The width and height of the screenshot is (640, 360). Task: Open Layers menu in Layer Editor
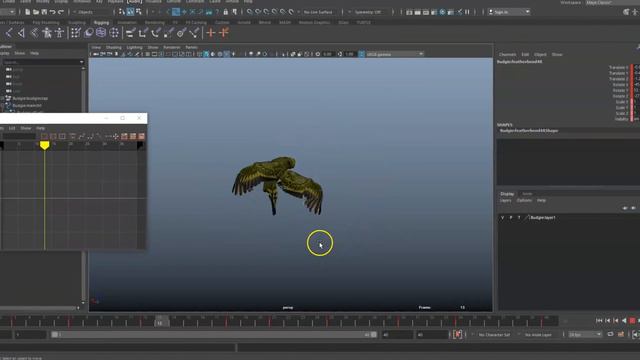pyautogui.click(x=505, y=200)
